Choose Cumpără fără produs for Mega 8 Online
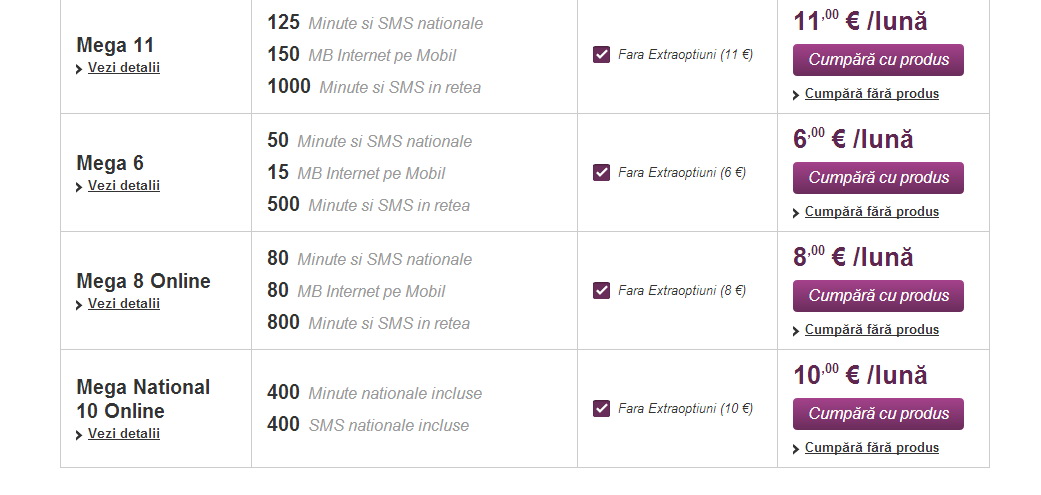This screenshot has width=1041, height=495. tap(871, 330)
